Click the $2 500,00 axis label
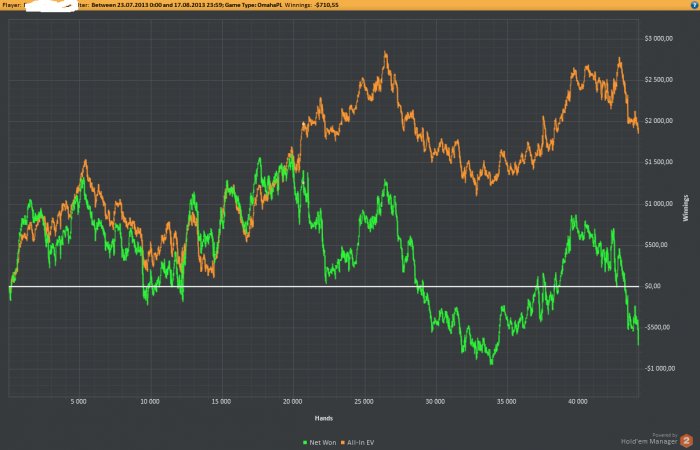Image resolution: width=700 pixels, height=450 pixels. [x=658, y=79]
